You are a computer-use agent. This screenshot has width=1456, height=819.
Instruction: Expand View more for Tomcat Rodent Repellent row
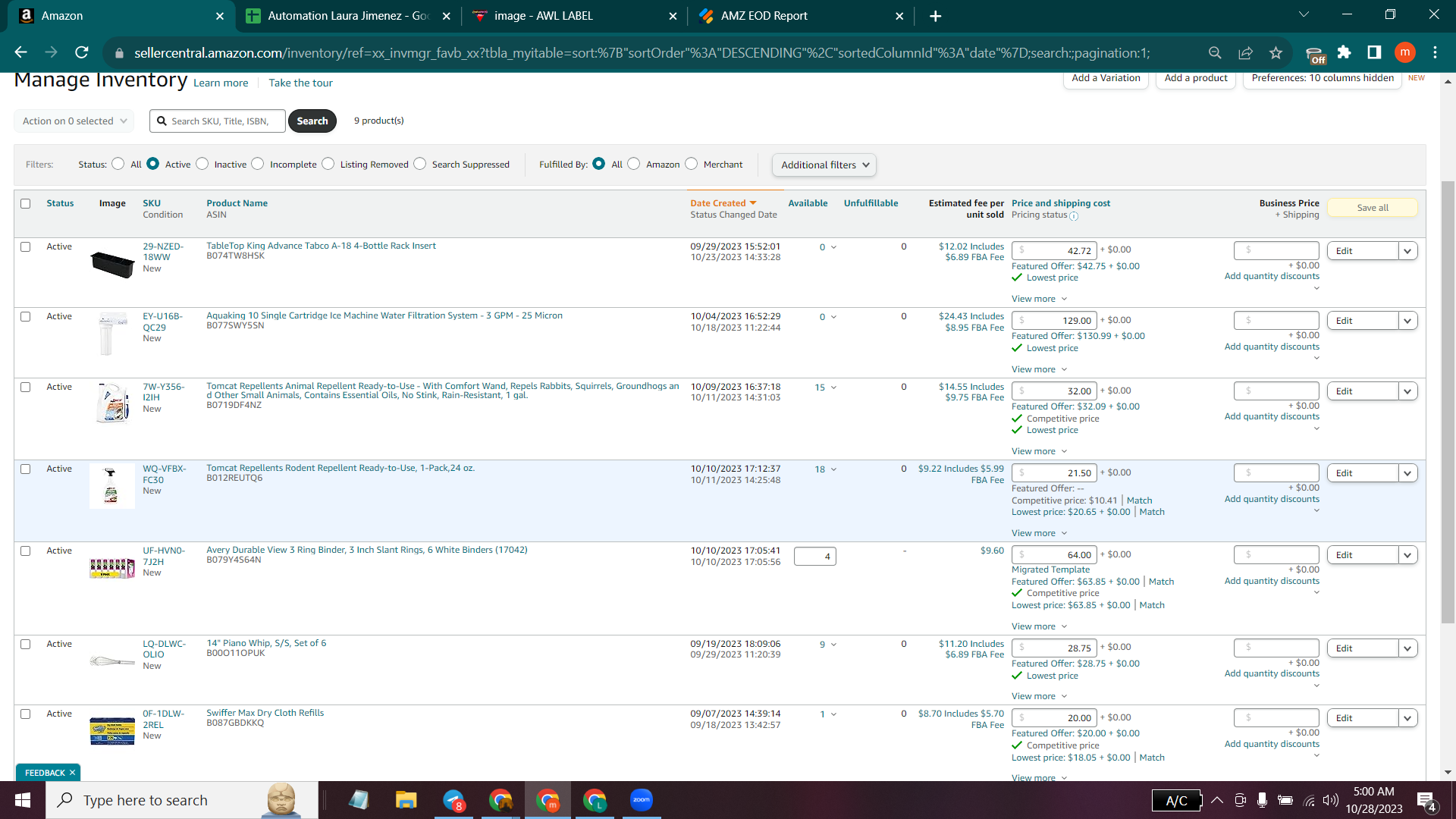(1040, 533)
